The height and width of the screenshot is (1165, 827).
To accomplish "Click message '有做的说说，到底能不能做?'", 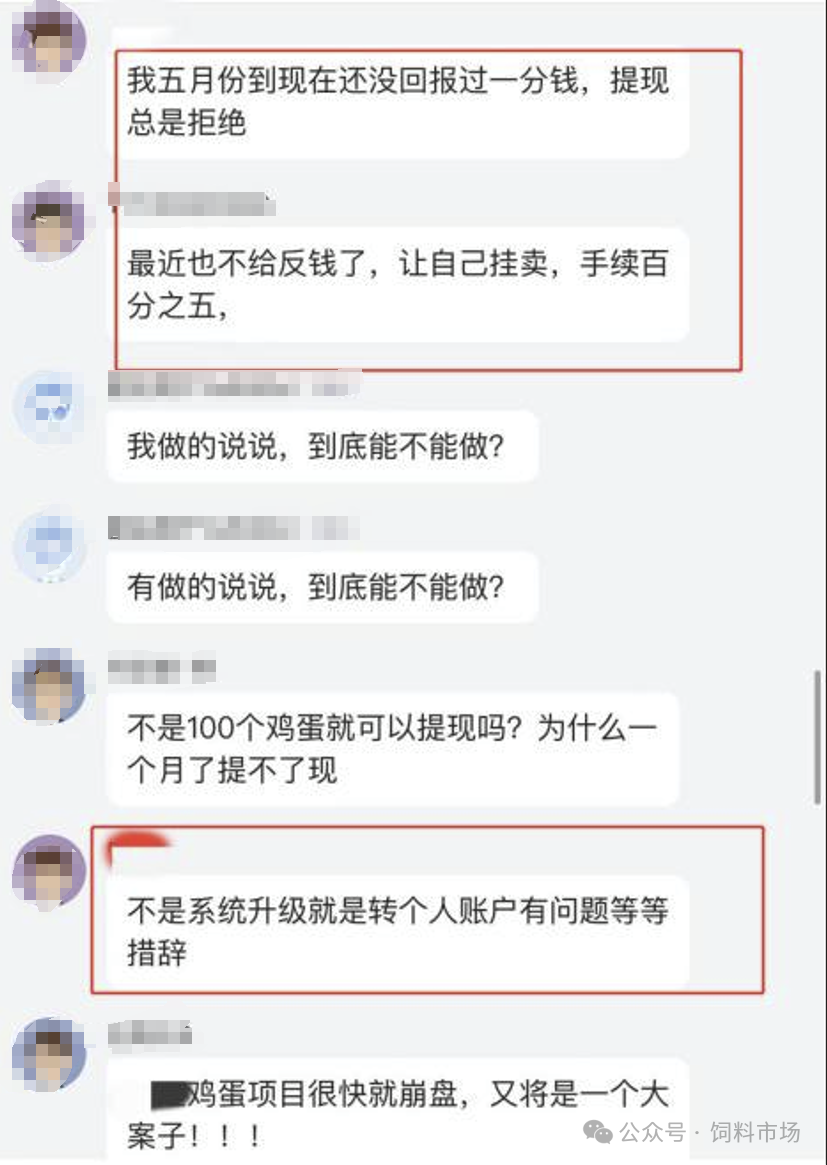I will 322,587.
